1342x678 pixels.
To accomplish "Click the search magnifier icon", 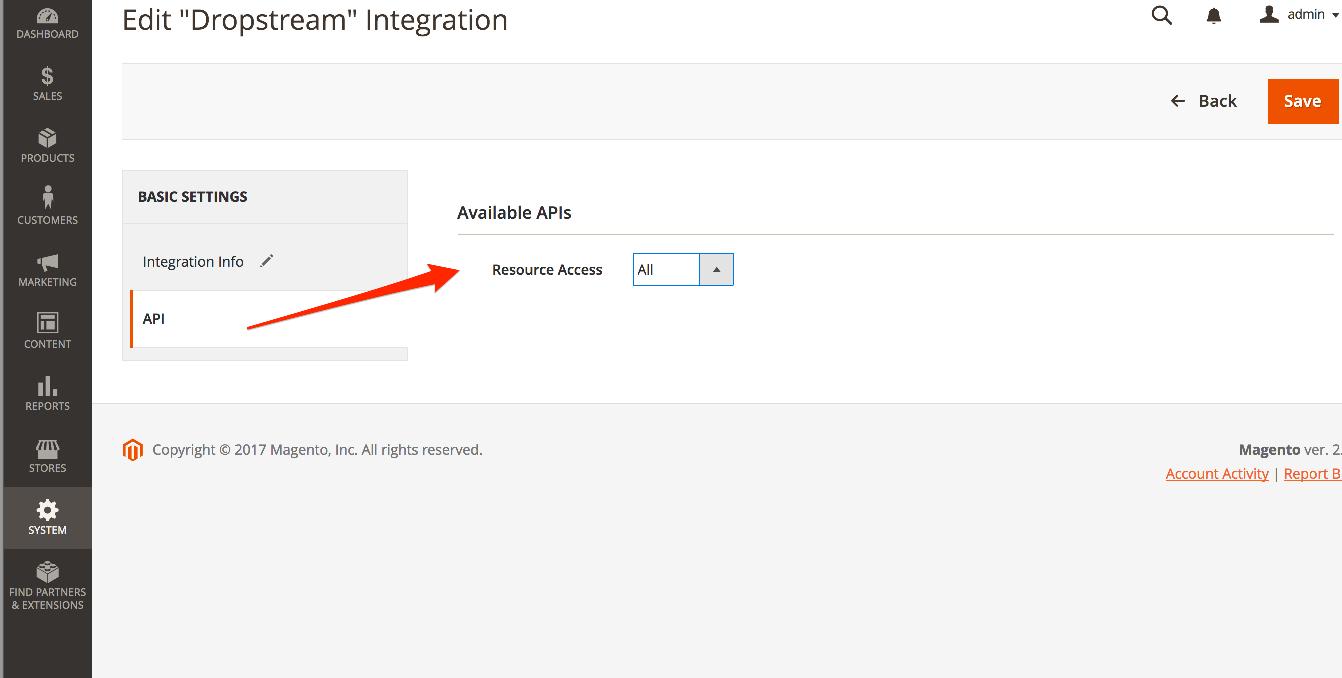I will pos(1161,15).
